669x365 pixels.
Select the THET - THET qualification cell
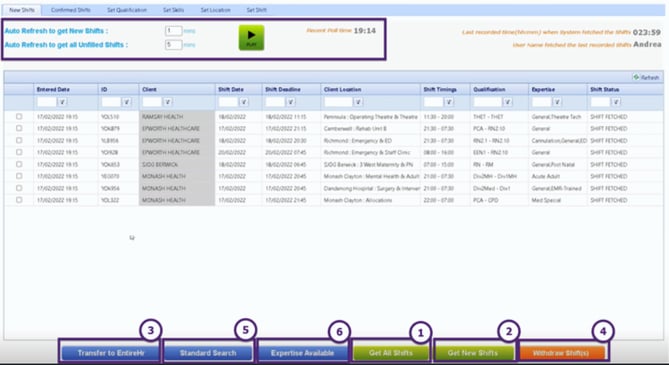[499, 117]
